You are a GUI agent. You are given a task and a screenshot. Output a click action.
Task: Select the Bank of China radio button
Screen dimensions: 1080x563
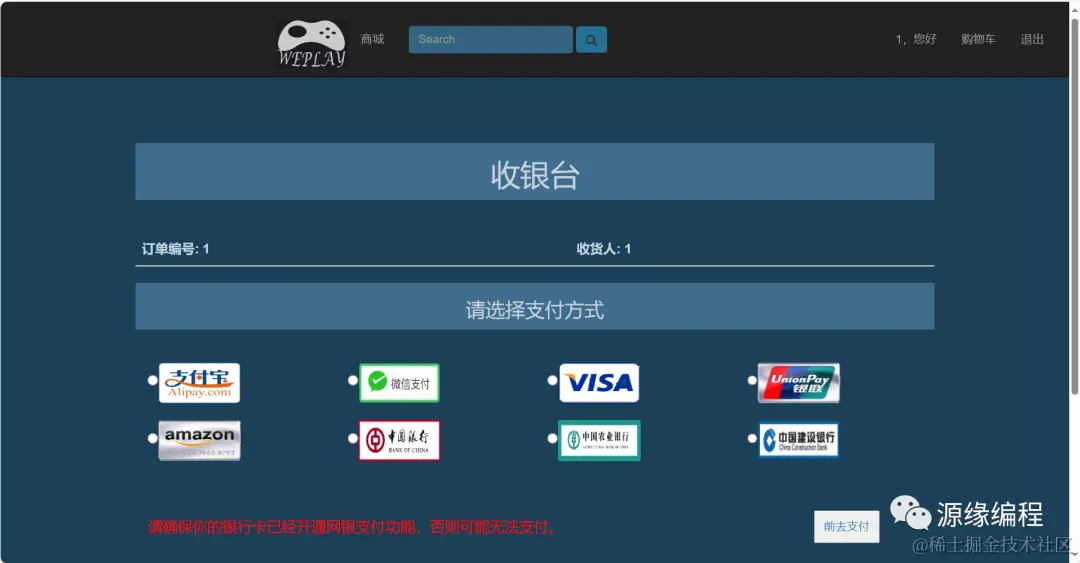353,438
